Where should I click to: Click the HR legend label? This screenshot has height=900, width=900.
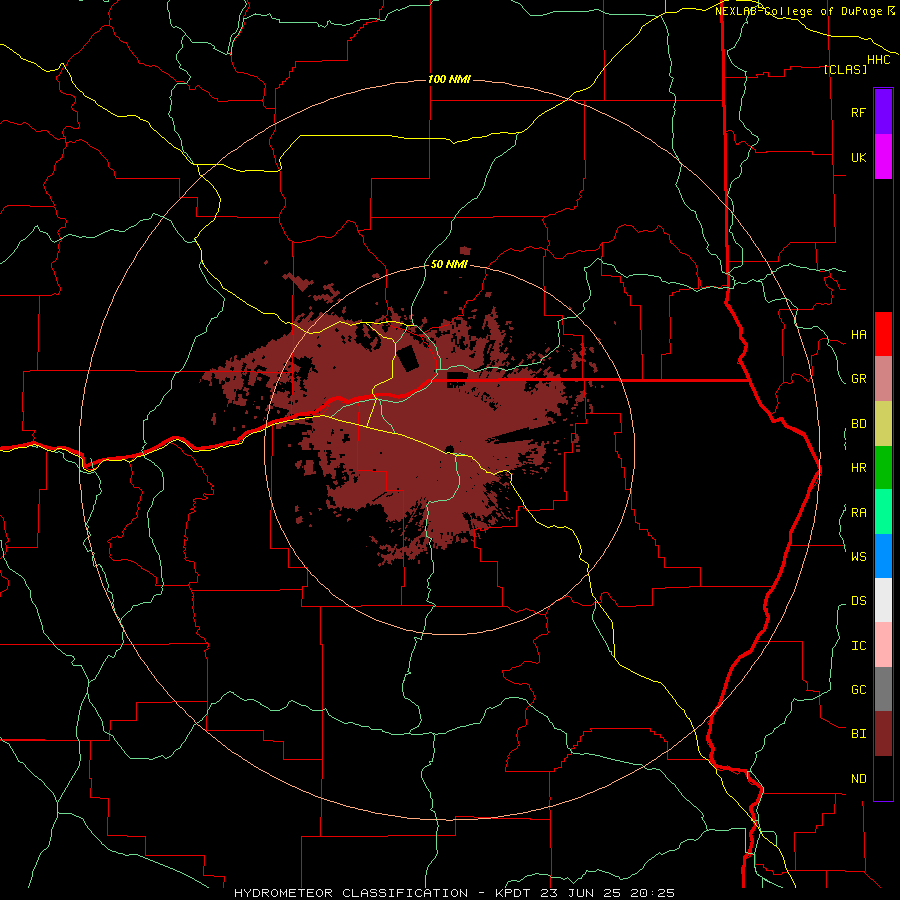tap(858, 468)
